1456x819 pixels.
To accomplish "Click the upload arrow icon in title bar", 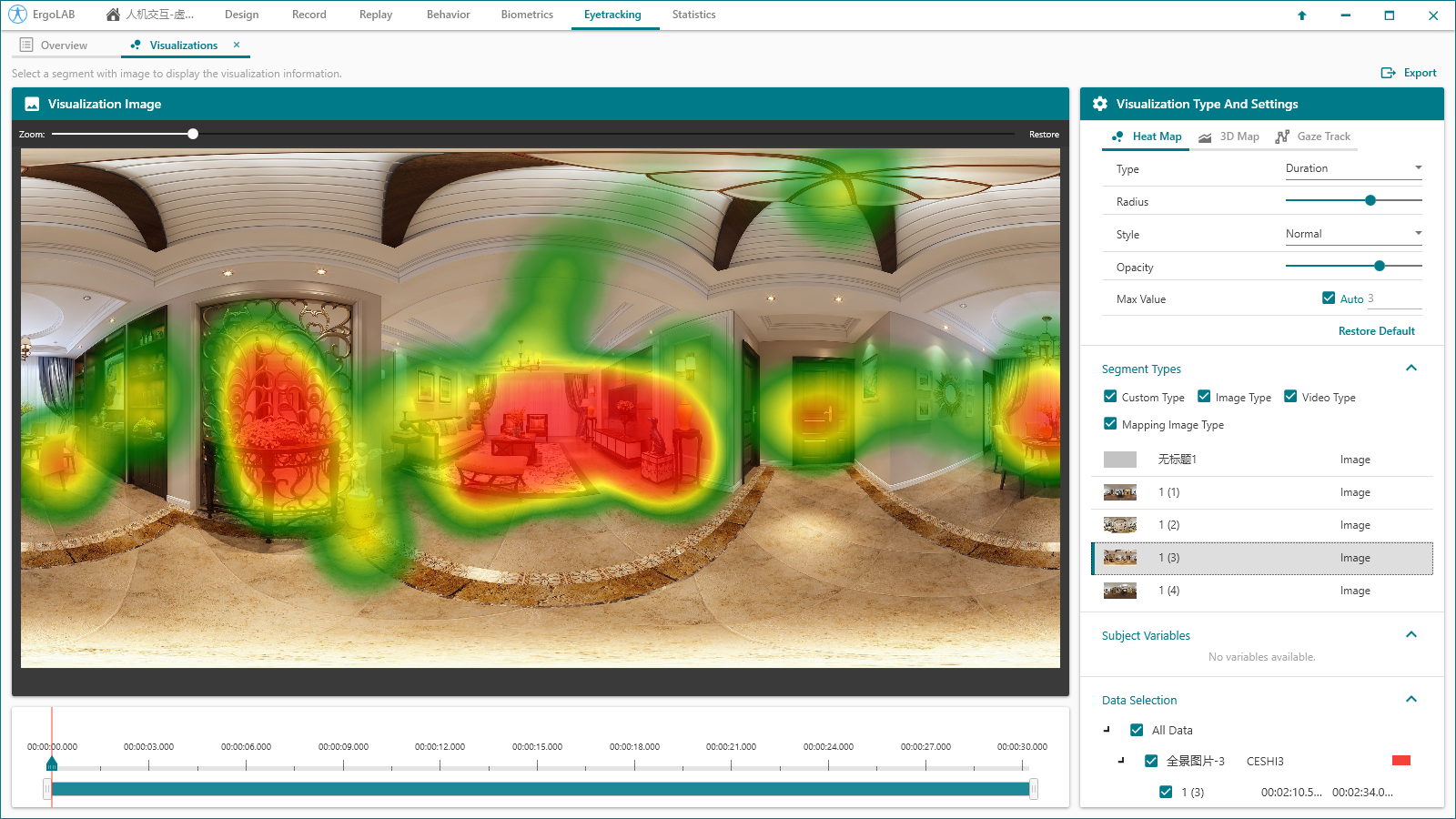I will tap(1301, 15).
